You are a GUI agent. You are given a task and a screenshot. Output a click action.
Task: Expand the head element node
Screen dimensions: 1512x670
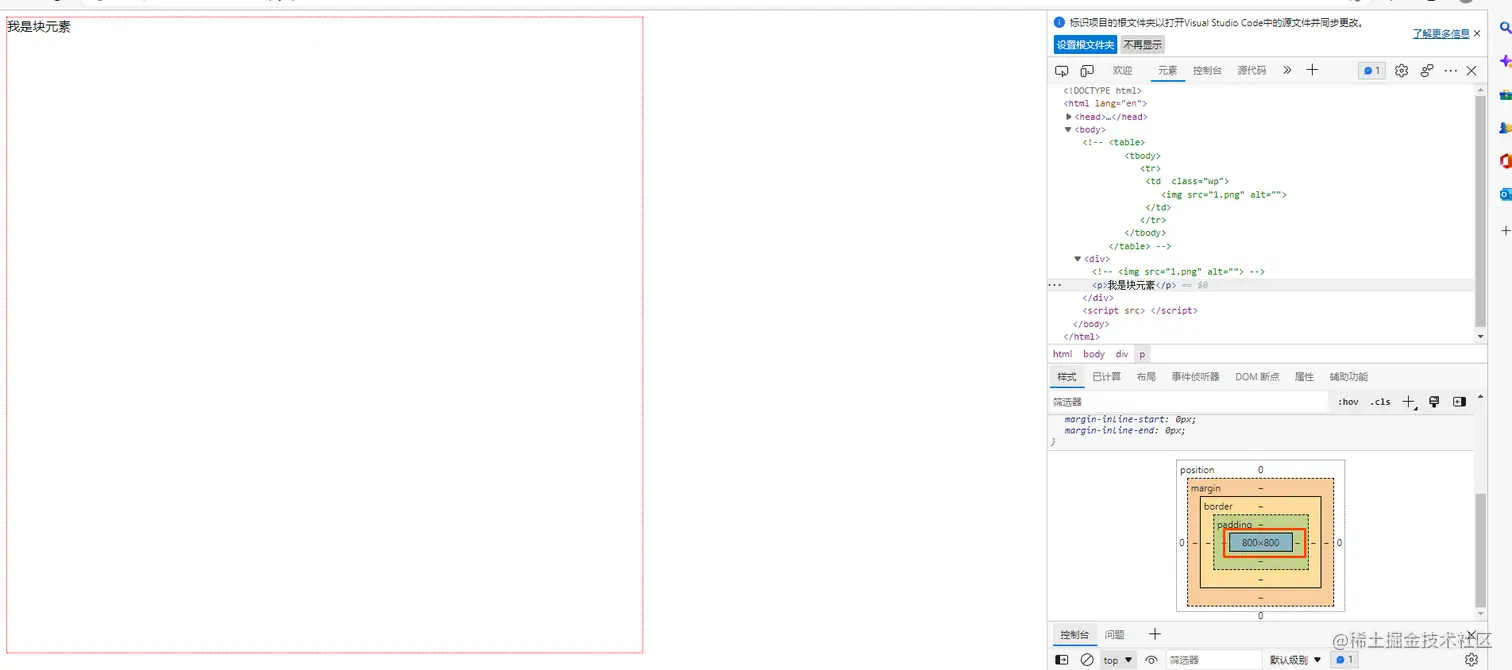[1069, 117]
